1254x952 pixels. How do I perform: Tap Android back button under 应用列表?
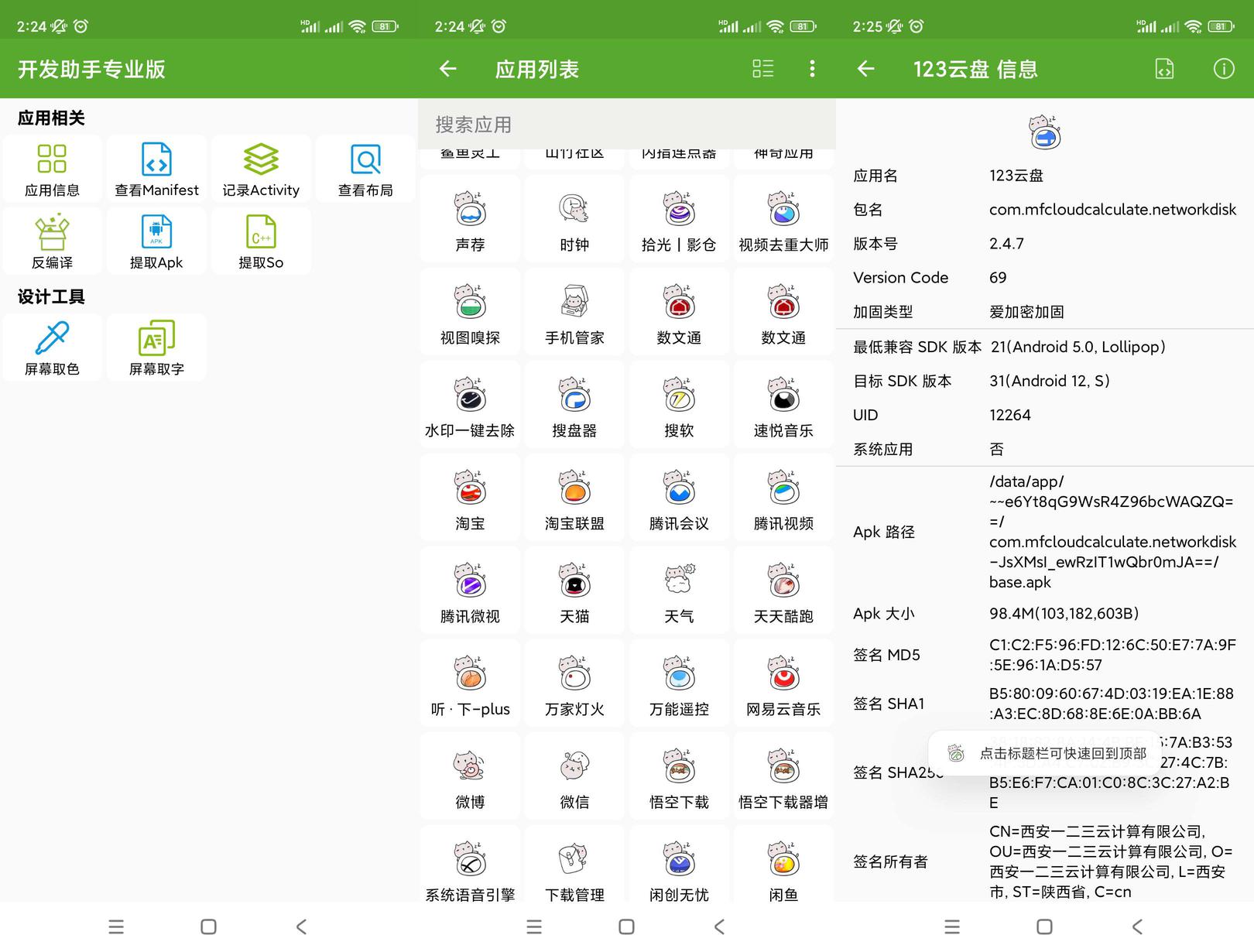tap(719, 926)
